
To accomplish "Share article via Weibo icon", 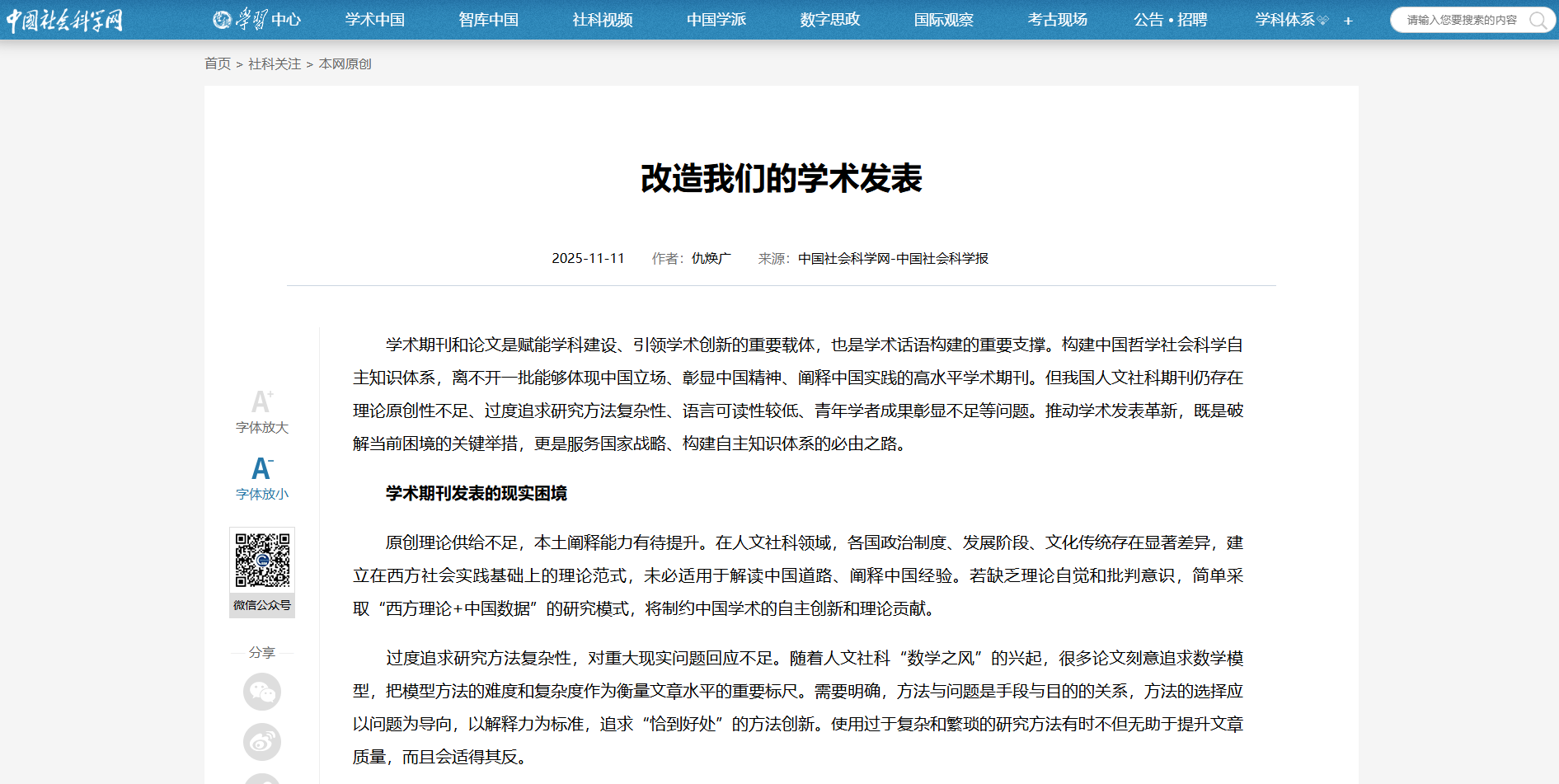I will (x=261, y=742).
